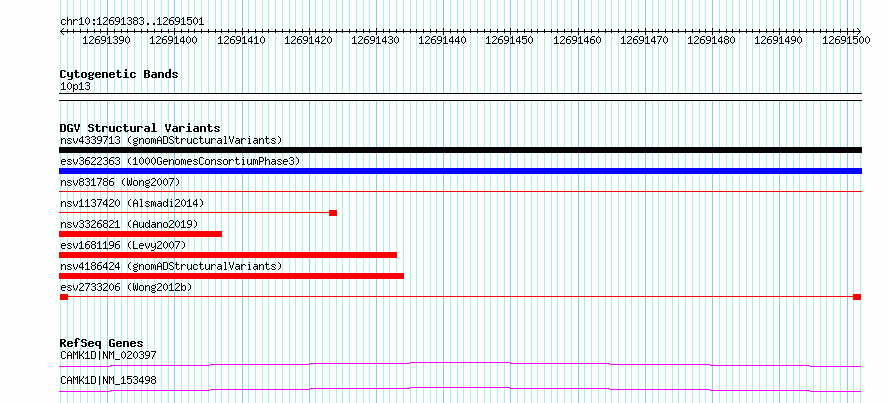
Task: Open the esv3622363 (1000GenomesConsortiumPhase3) label
Action: [x=180, y=161]
